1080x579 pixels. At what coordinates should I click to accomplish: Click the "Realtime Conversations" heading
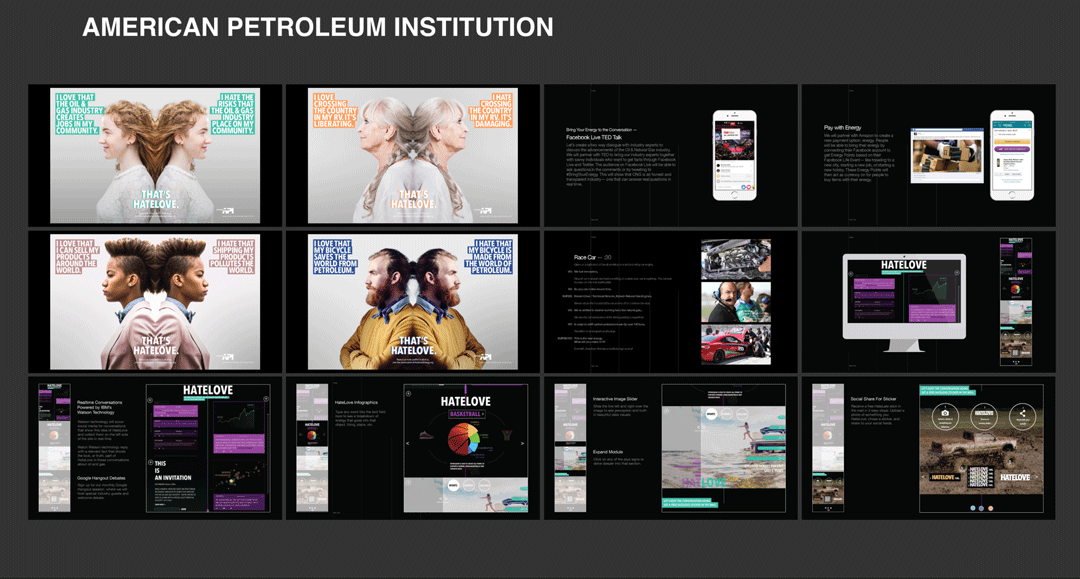click(x=100, y=403)
